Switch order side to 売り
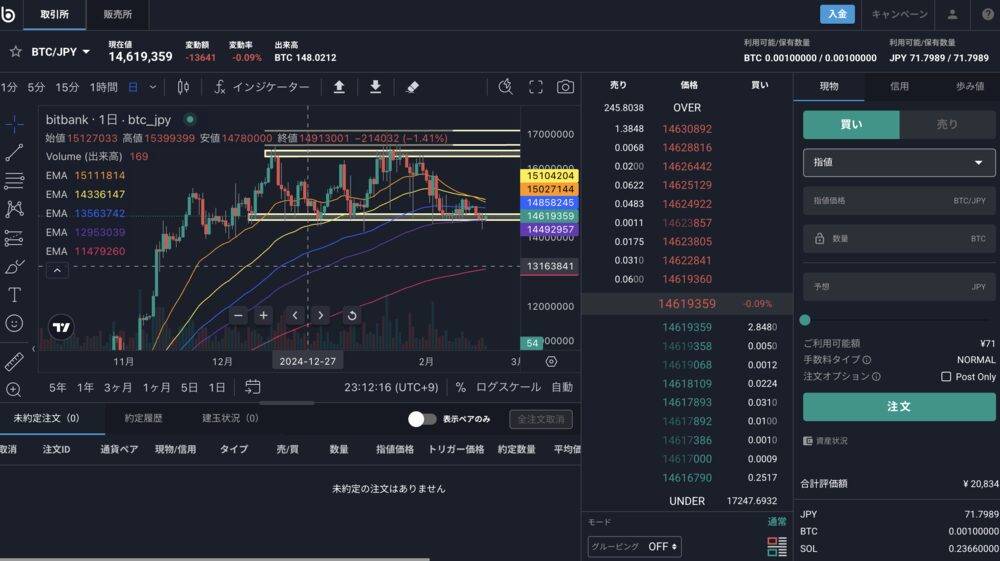Viewport: 1000px width, 561px height. pyautogui.click(x=947, y=125)
